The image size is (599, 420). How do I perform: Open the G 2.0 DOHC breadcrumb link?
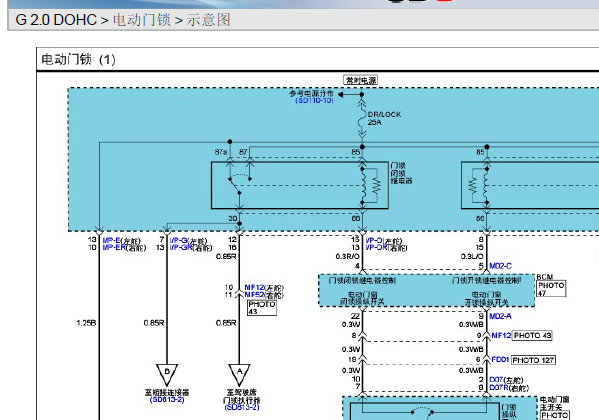click(56, 20)
